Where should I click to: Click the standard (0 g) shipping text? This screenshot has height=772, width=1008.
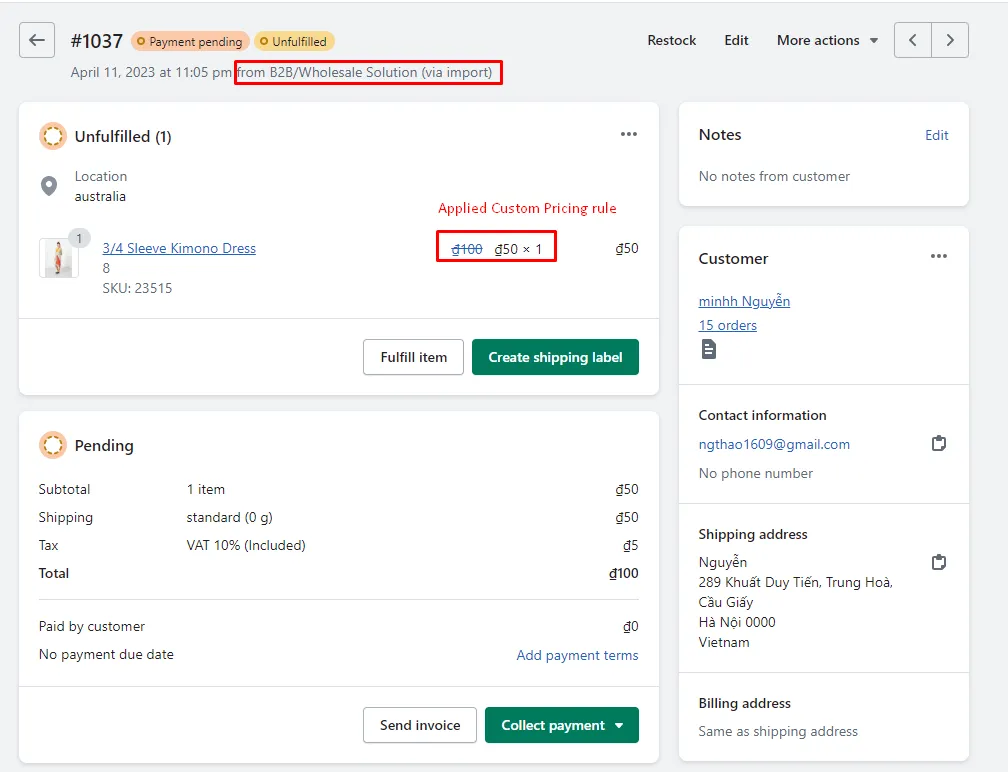click(230, 517)
